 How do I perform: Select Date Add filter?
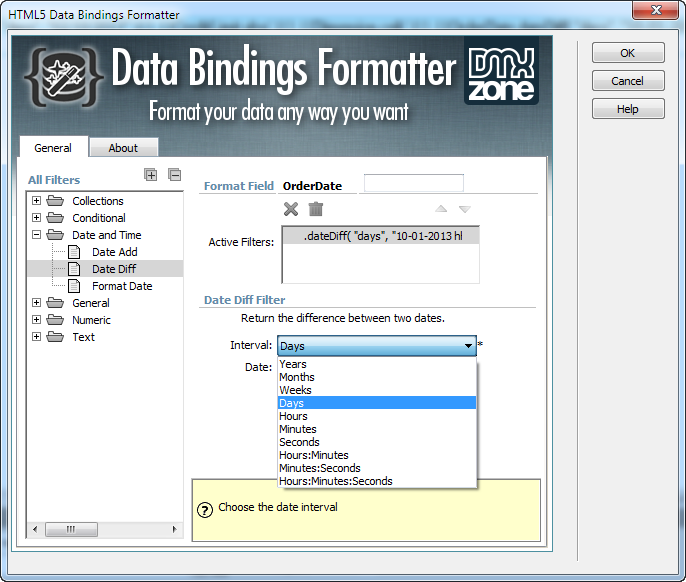tap(115, 252)
